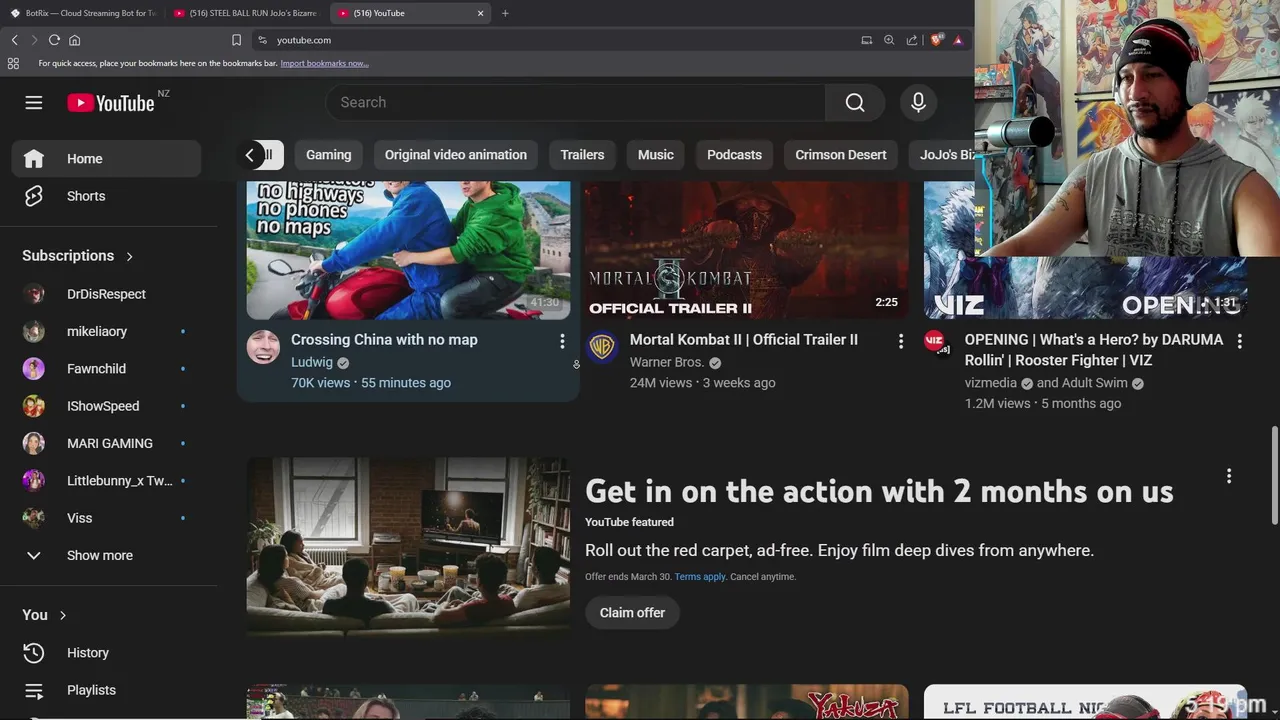Open the Crossing China with no map title

[384, 340]
